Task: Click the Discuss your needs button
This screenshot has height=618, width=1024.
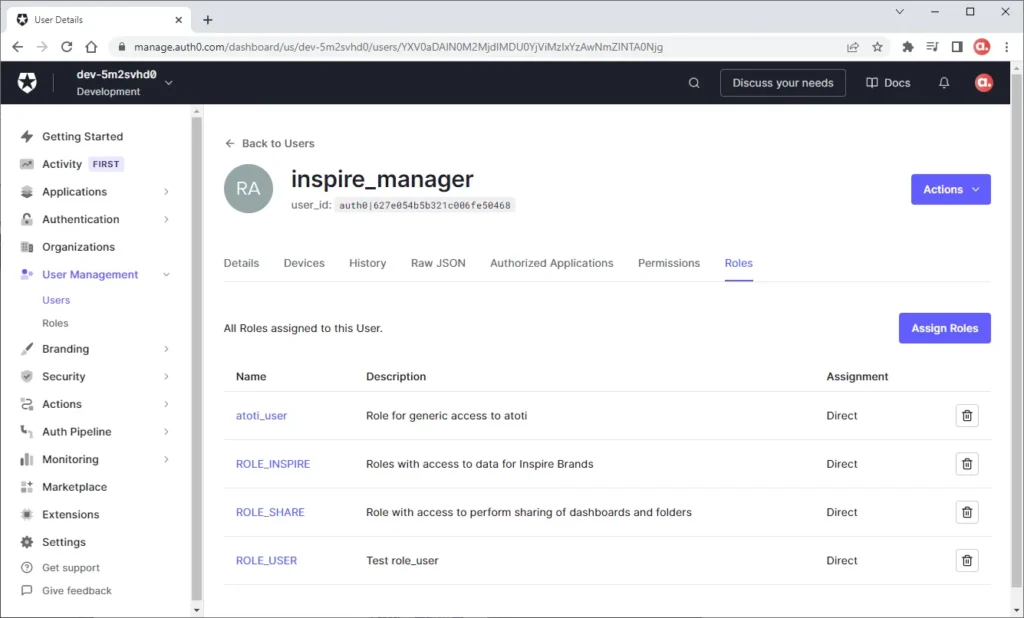Action: point(782,83)
